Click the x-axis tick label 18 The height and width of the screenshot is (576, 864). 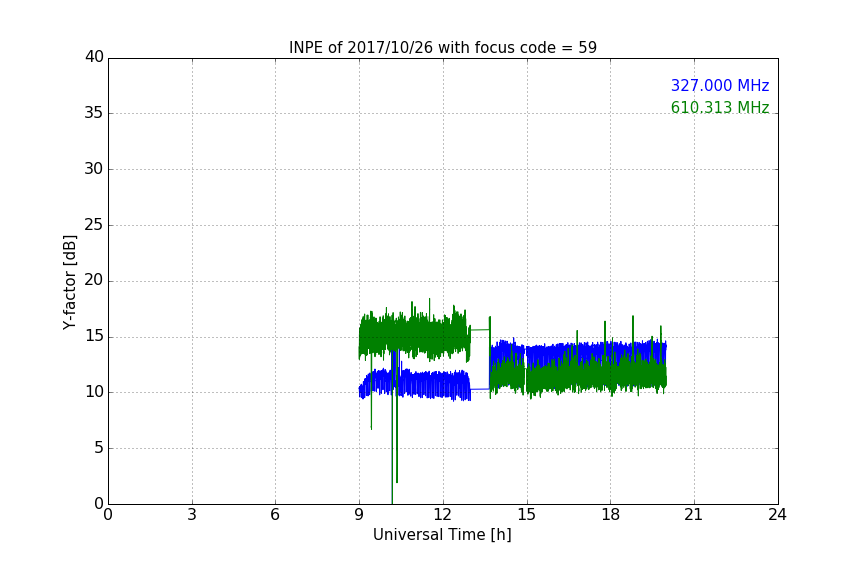coord(611,515)
